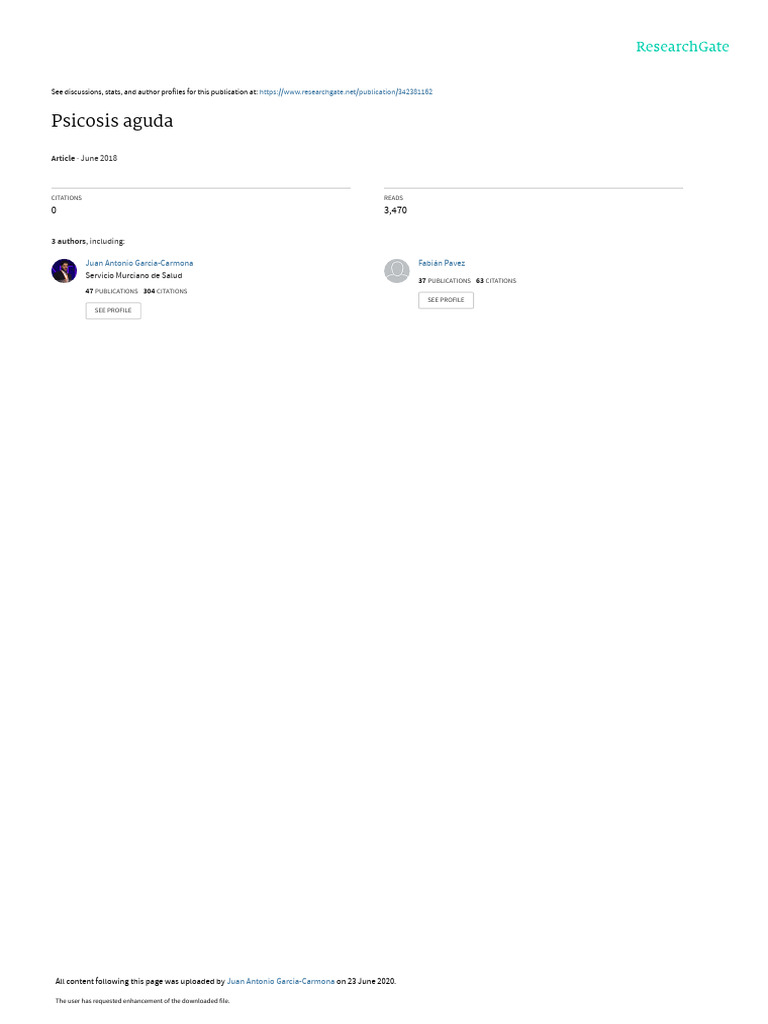The height and width of the screenshot is (1024, 768).
Task: Click Servicio Murciano de Salud affiliation
Action: click(134, 276)
